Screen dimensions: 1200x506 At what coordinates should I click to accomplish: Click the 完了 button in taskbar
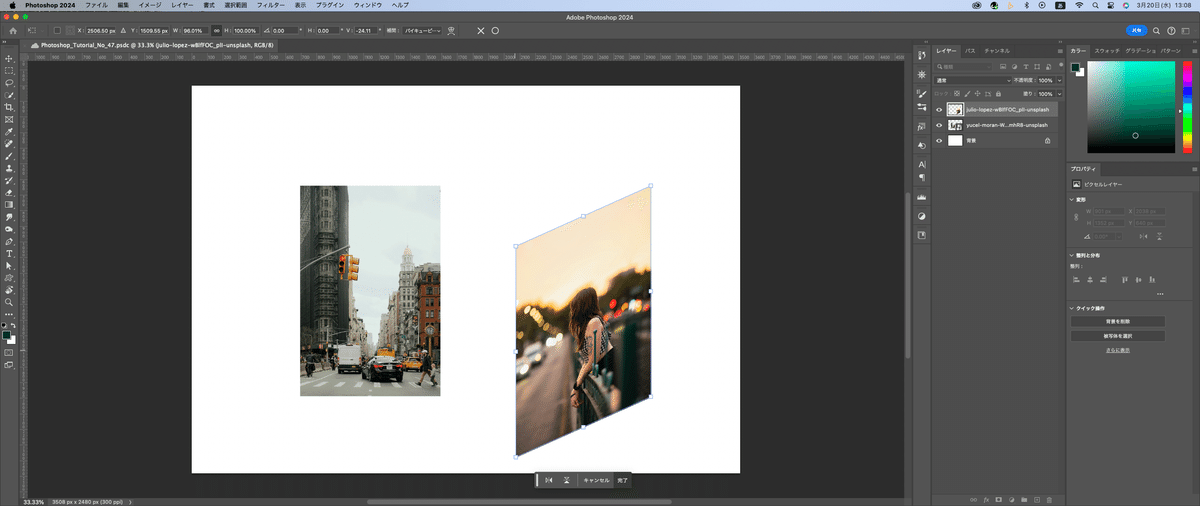(623, 480)
